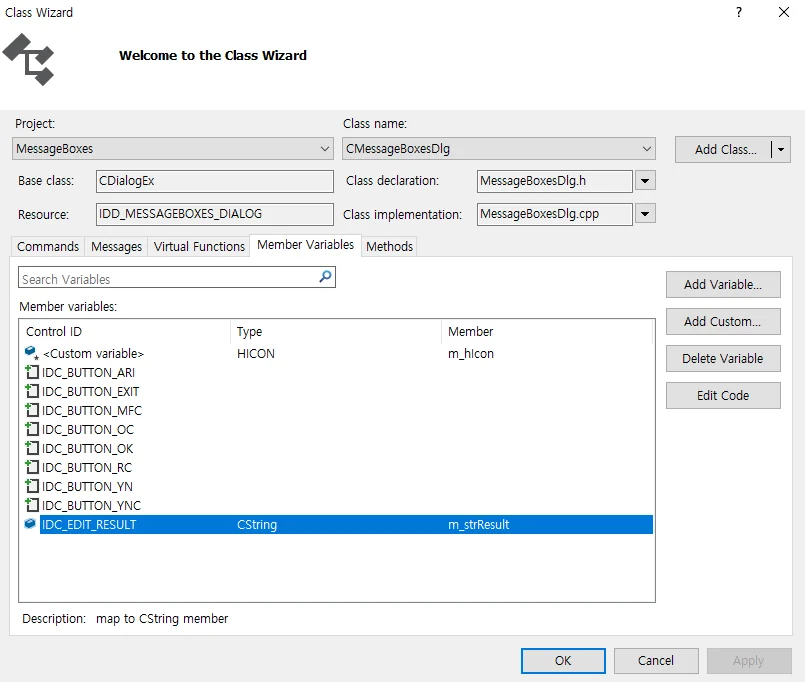Click the Custom variable row icon
This screenshot has height=682, width=805.
(32, 353)
